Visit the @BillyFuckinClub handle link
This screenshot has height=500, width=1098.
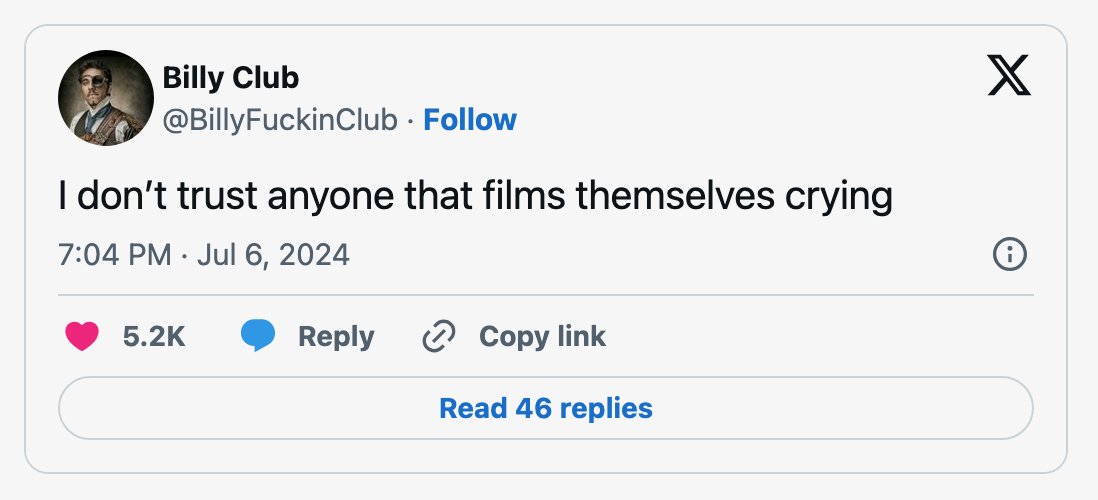point(280,120)
